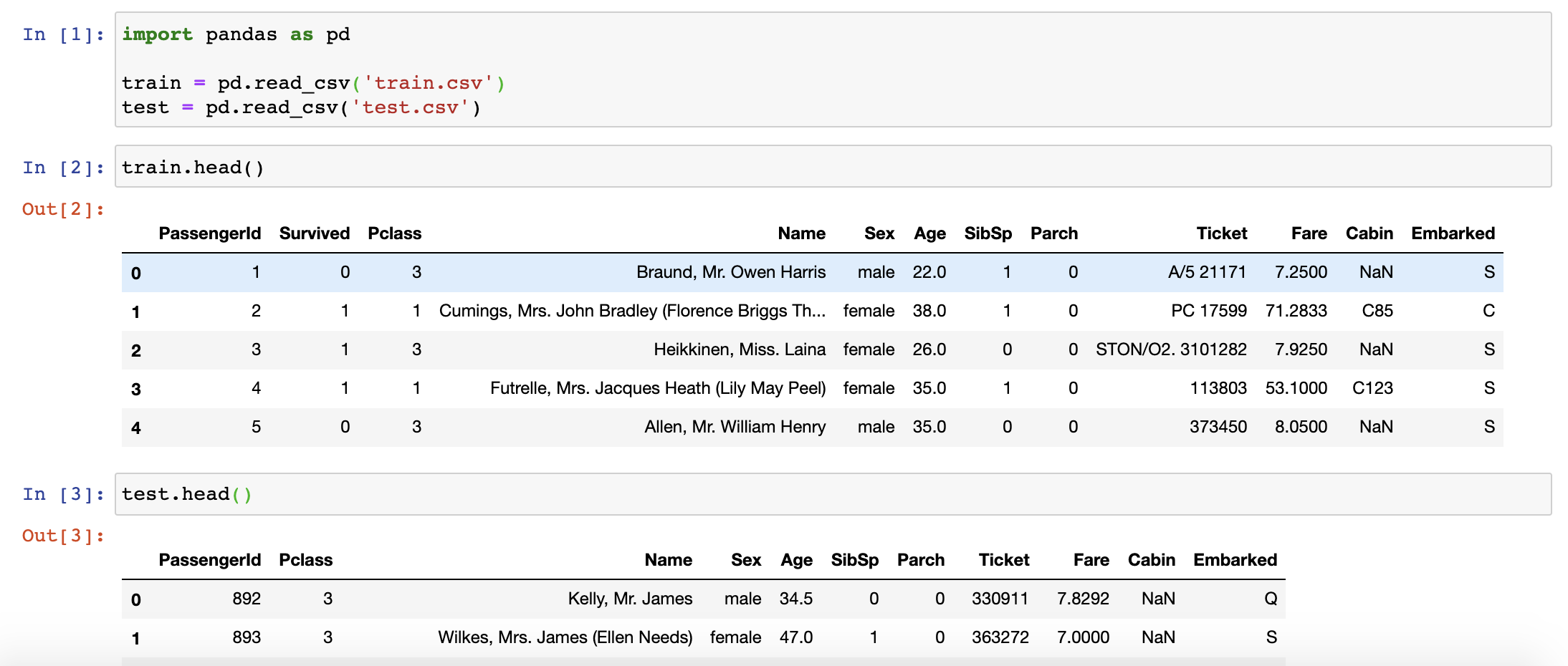Click Age header in train table
The image size is (1568, 666).
(x=930, y=233)
